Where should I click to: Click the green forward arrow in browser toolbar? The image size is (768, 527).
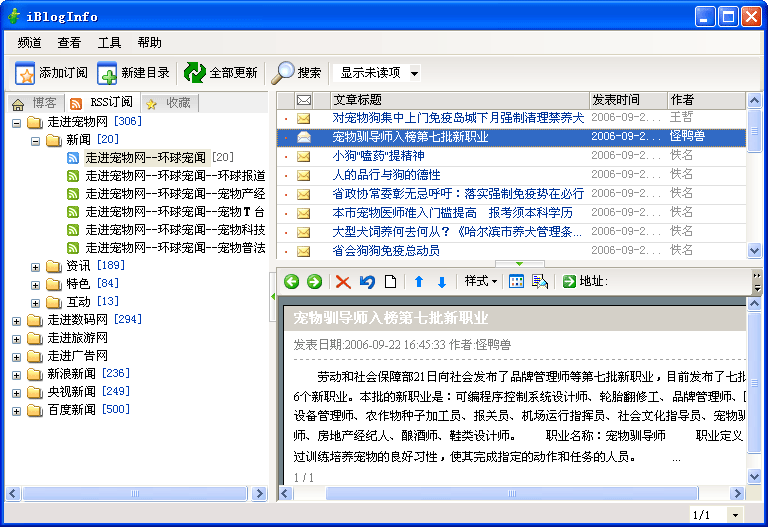[x=314, y=282]
